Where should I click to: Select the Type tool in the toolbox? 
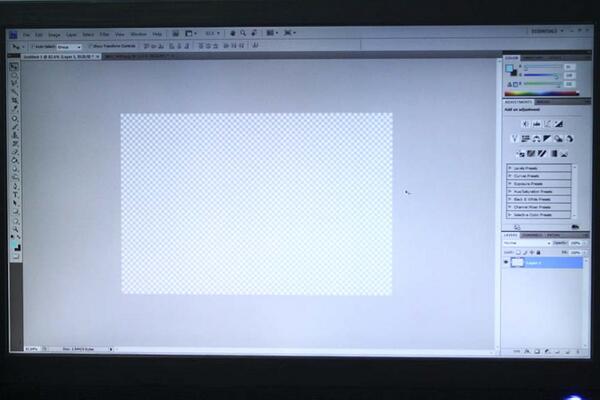coord(15,195)
